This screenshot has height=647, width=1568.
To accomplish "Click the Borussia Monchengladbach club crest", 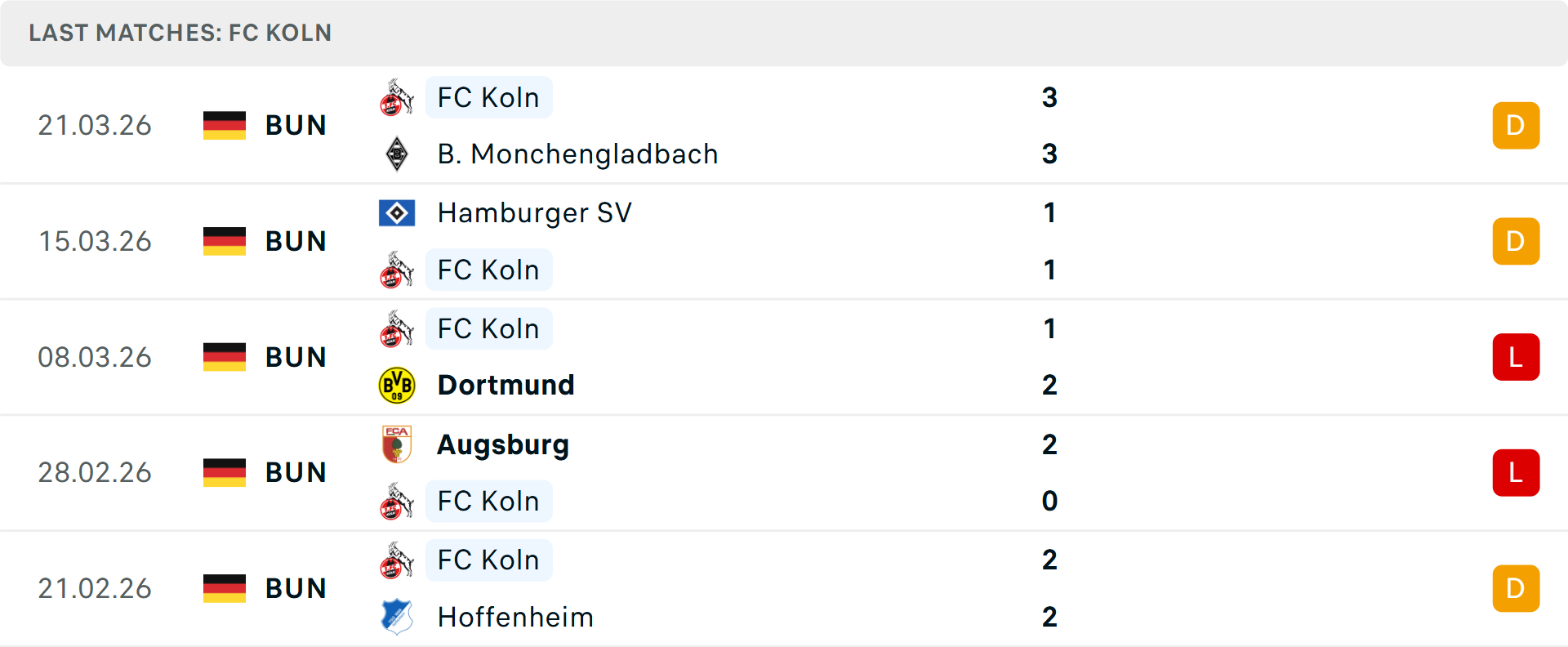I will pos(397,154).
